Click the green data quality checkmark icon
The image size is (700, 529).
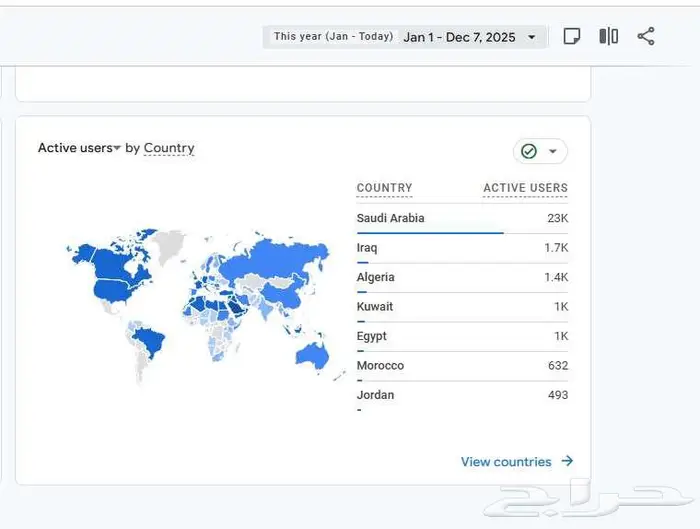(529, 151)
